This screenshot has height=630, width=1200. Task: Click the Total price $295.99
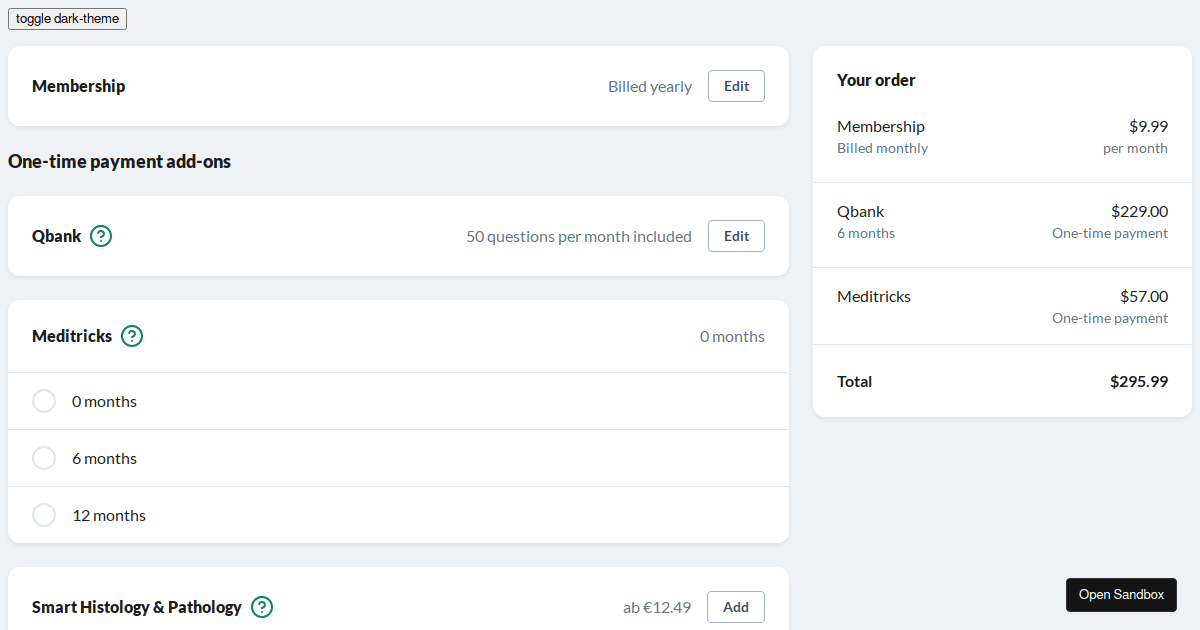(x=1139, y=382)
